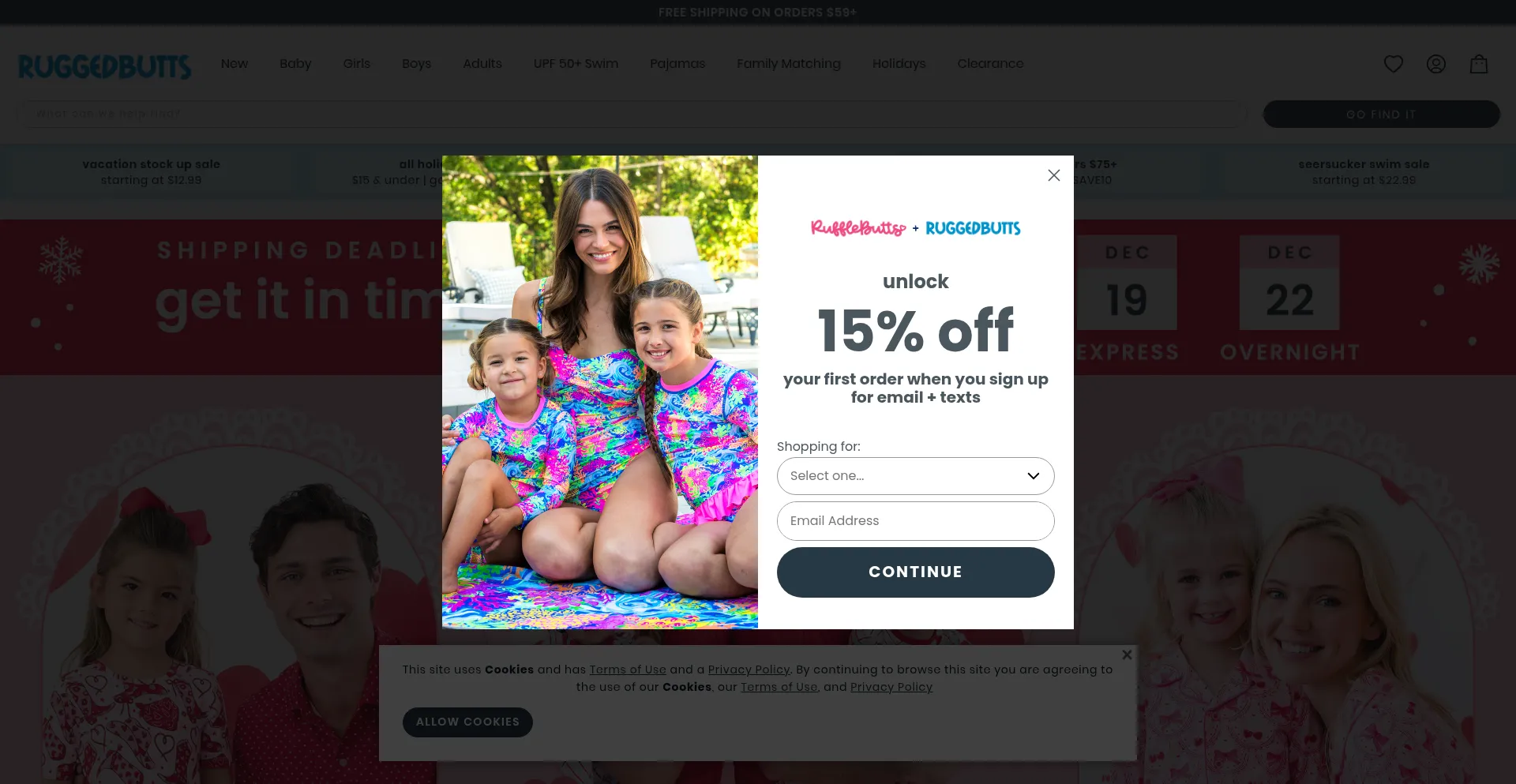Click the dropdown chevron arrow in popup
This screenshot has height=784, width=1516.
click(x=1033, y=476)
